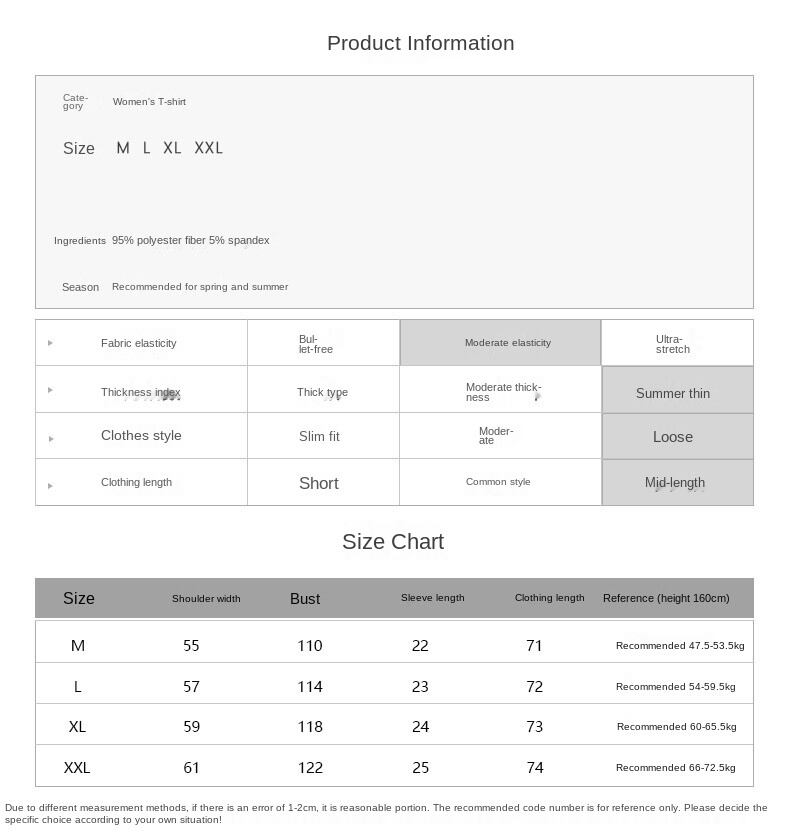Viewport: 790px width, 838px height.
Task: Select the Slim fit option
Action: pyautogui.click(x=319, y=437)
